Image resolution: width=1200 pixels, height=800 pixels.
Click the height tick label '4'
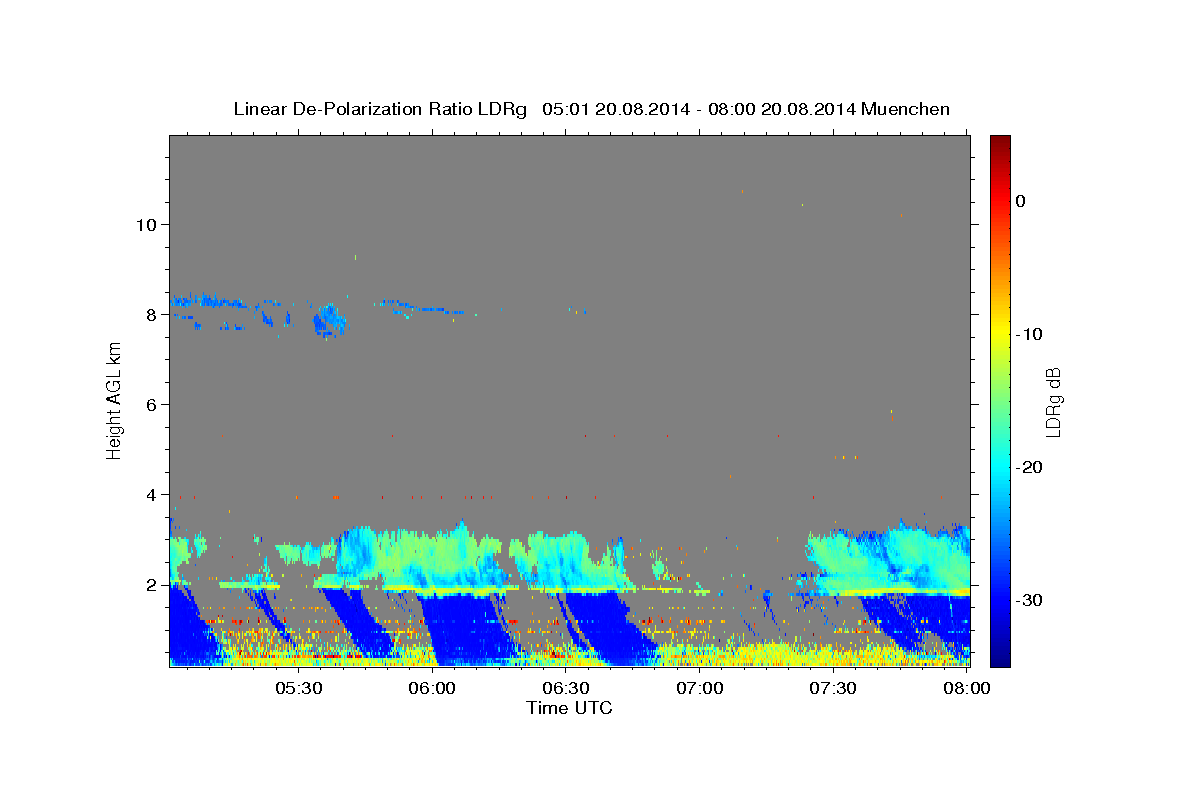tap(151, 494)
